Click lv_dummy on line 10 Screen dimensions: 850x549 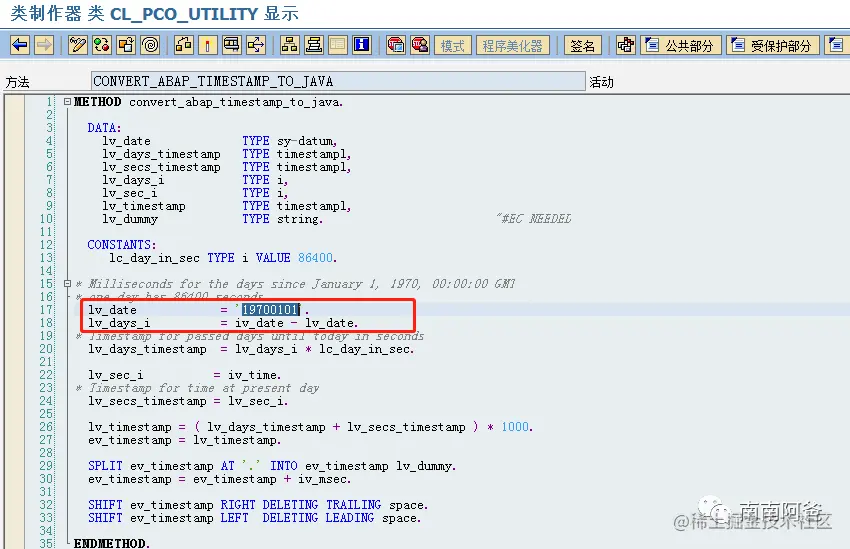coord(130,219)
